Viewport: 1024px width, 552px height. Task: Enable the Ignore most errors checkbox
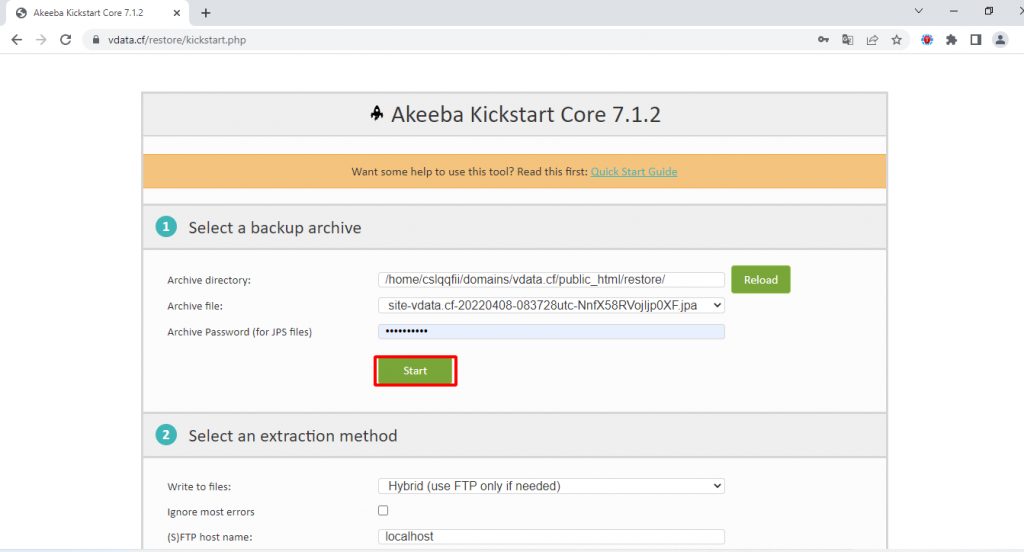click(x=383, y=511)
